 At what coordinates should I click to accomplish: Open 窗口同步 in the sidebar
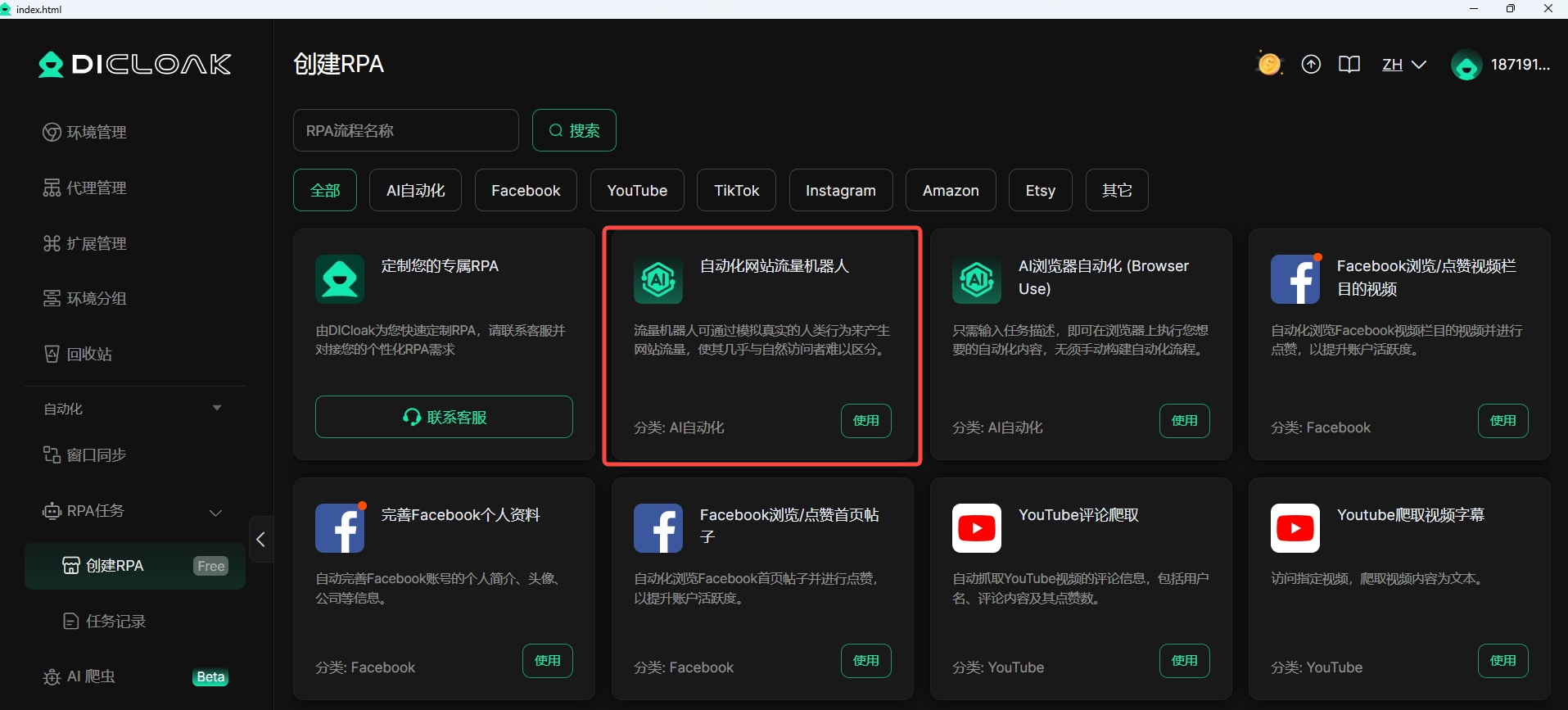click(84, 454)
